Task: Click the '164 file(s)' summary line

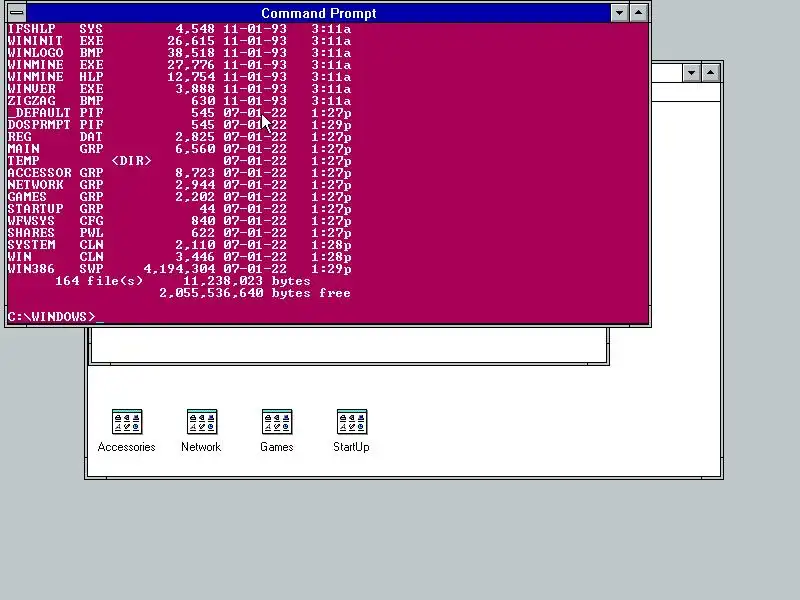Action: coord(183,281)
